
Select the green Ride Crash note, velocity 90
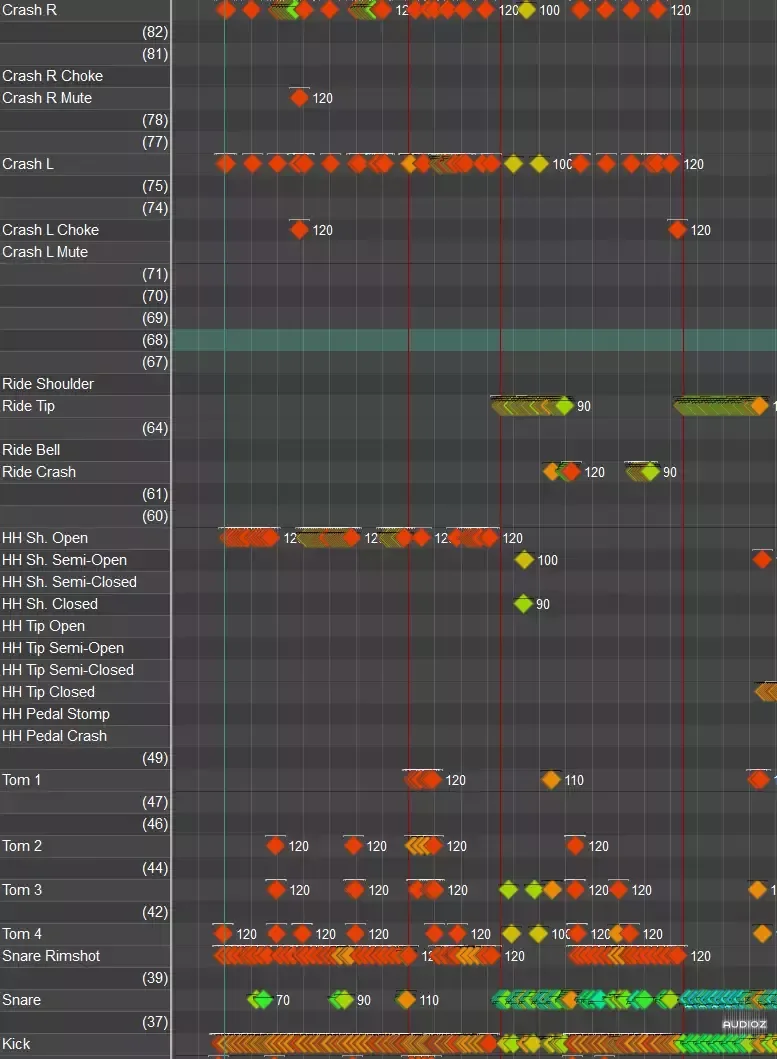tap(649, 472)
